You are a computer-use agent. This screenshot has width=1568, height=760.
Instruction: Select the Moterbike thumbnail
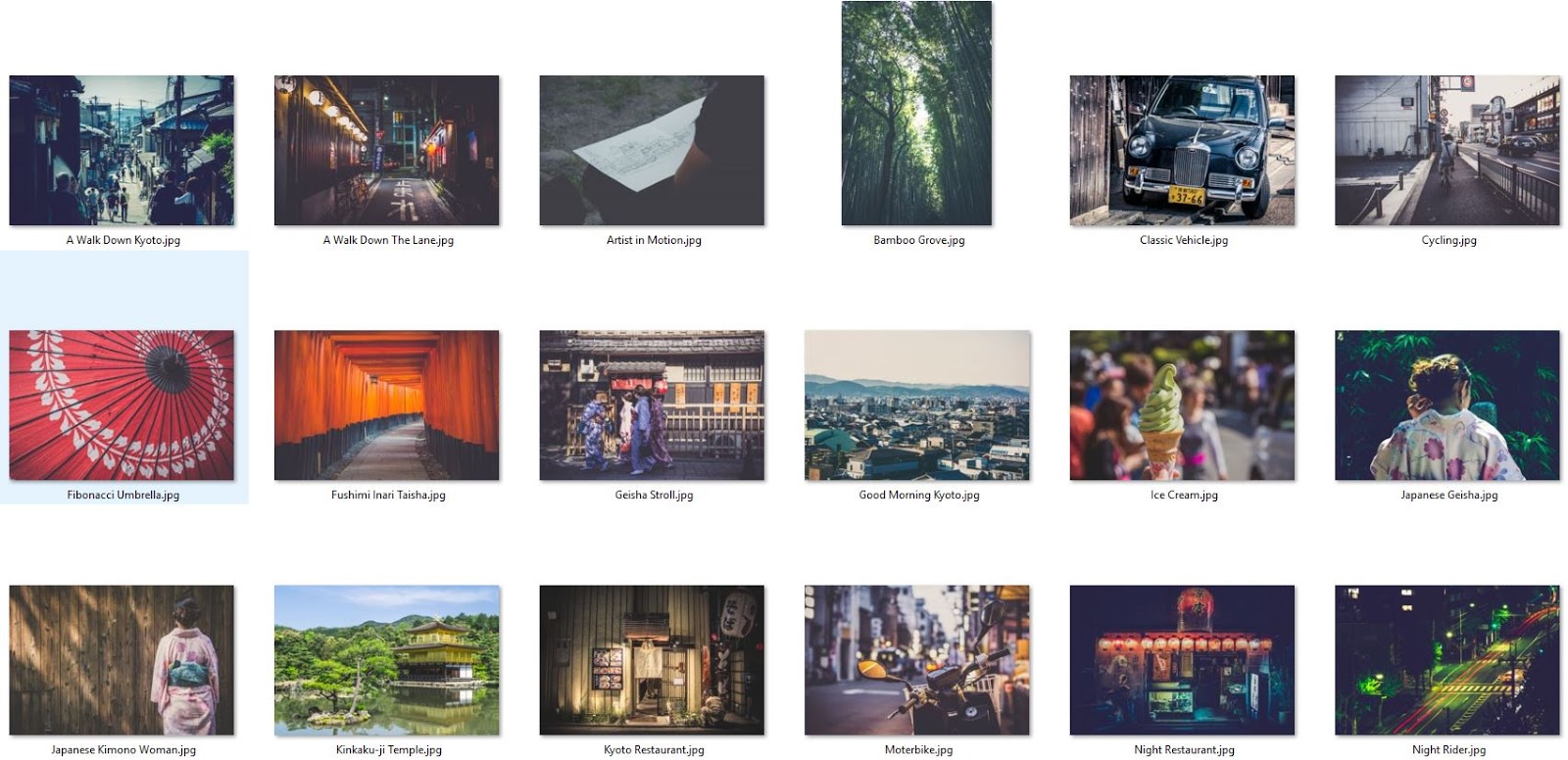(x=917, y=660)
